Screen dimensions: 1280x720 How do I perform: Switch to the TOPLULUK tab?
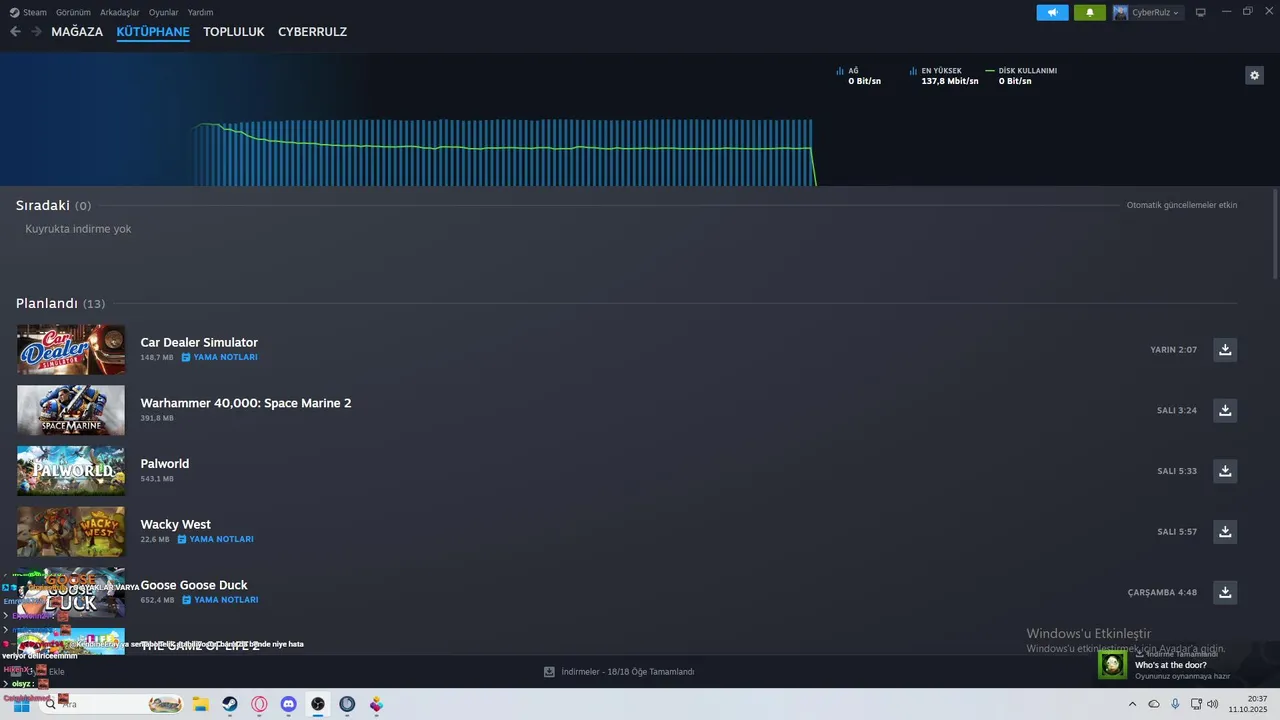(233, 32)
